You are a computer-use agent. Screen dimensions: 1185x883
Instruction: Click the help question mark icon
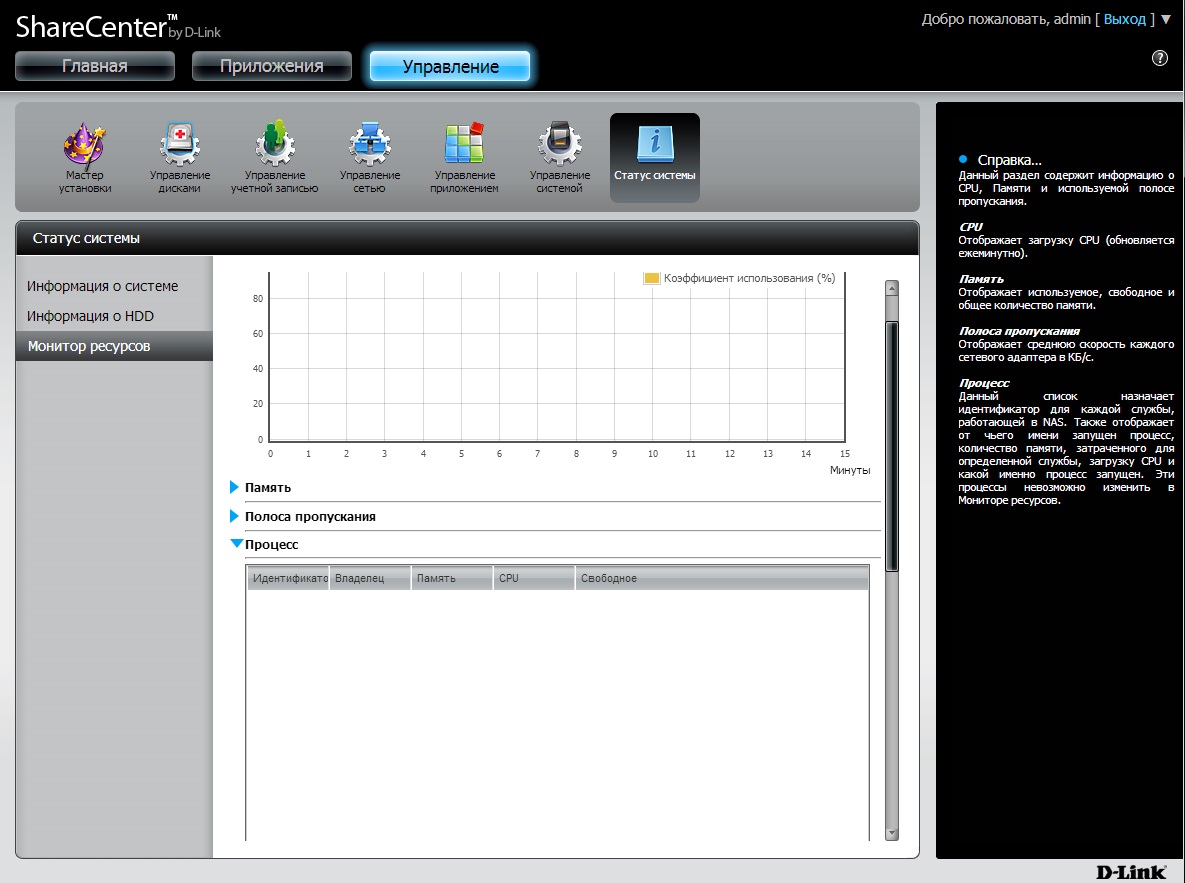pos(1160,58)
